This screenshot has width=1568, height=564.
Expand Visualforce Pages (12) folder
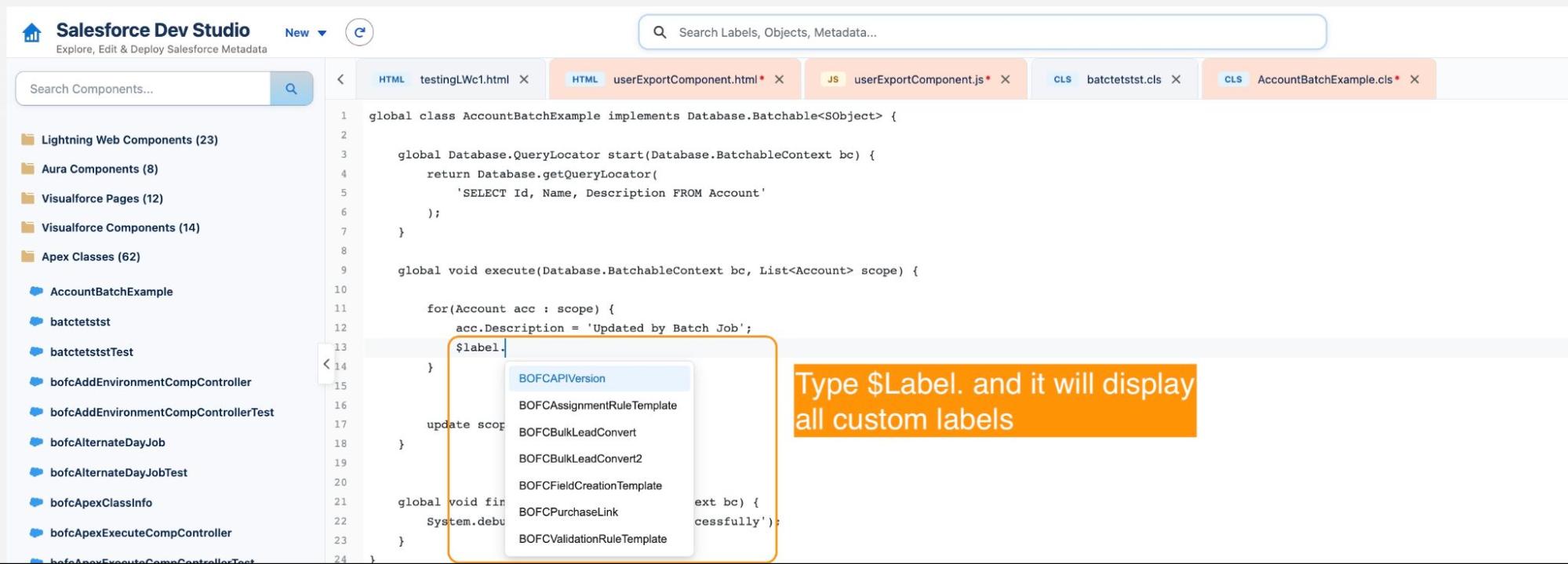click(102, 198)
